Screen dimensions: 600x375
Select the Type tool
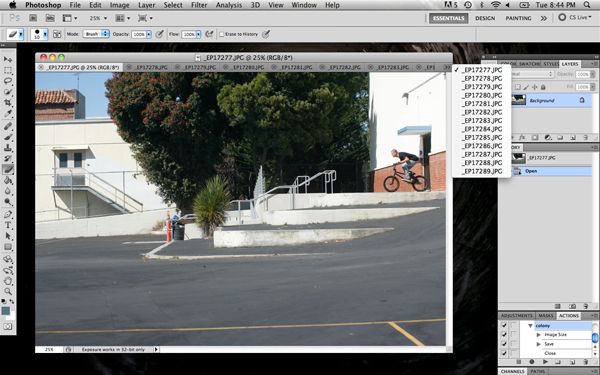pyautogui.click(x=8, y=225)
